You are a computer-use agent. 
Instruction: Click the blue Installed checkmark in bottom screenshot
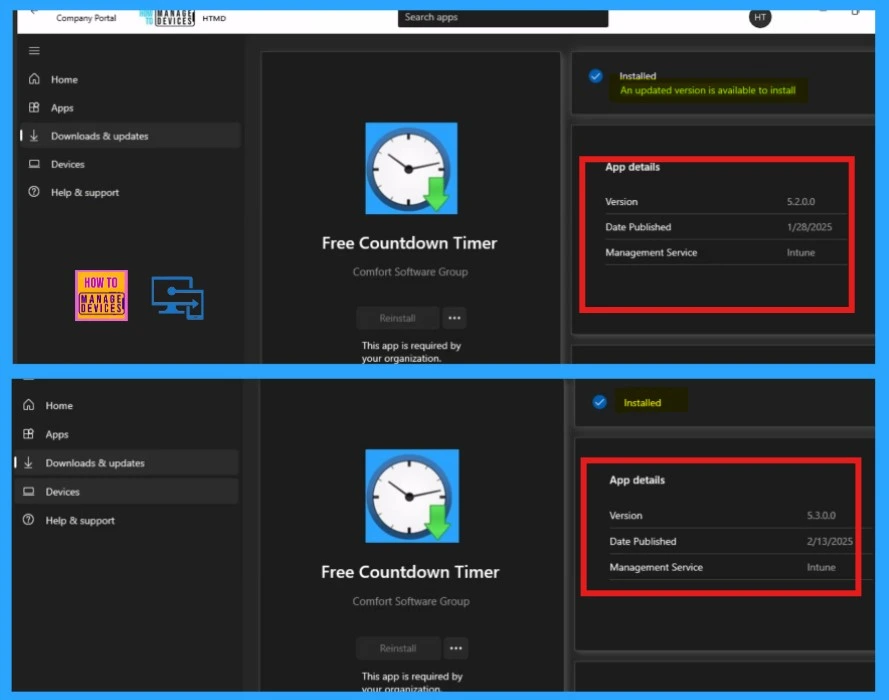click(599, 402)
